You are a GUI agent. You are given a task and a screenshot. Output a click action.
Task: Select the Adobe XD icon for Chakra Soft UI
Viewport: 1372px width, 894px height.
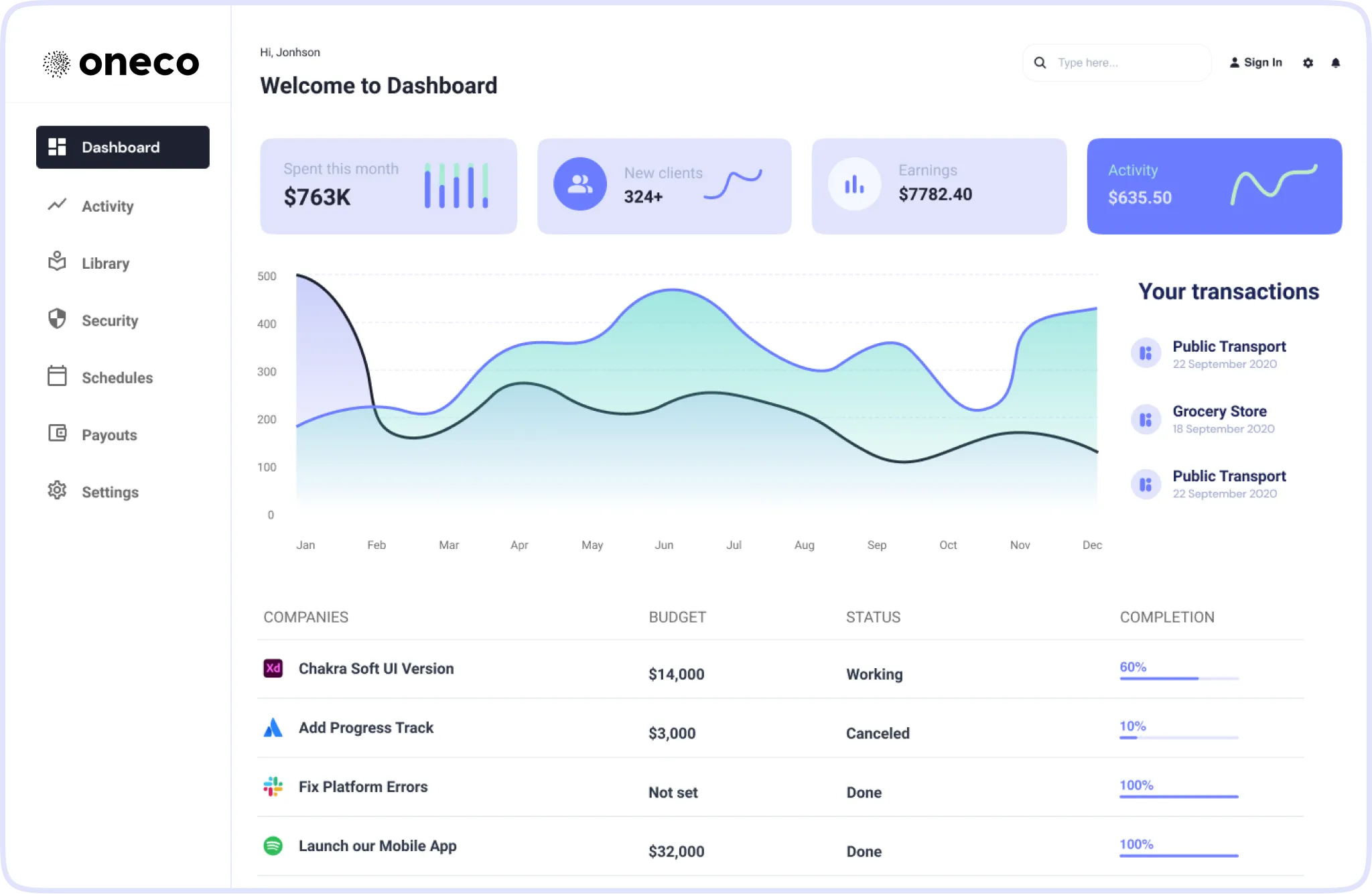273,668
